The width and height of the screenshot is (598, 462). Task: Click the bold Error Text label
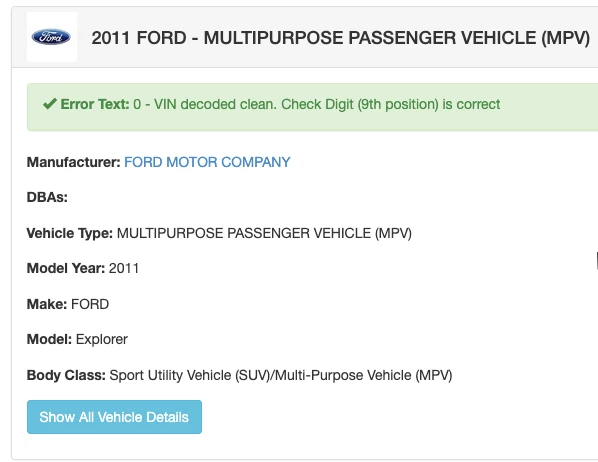click(95, 104)
